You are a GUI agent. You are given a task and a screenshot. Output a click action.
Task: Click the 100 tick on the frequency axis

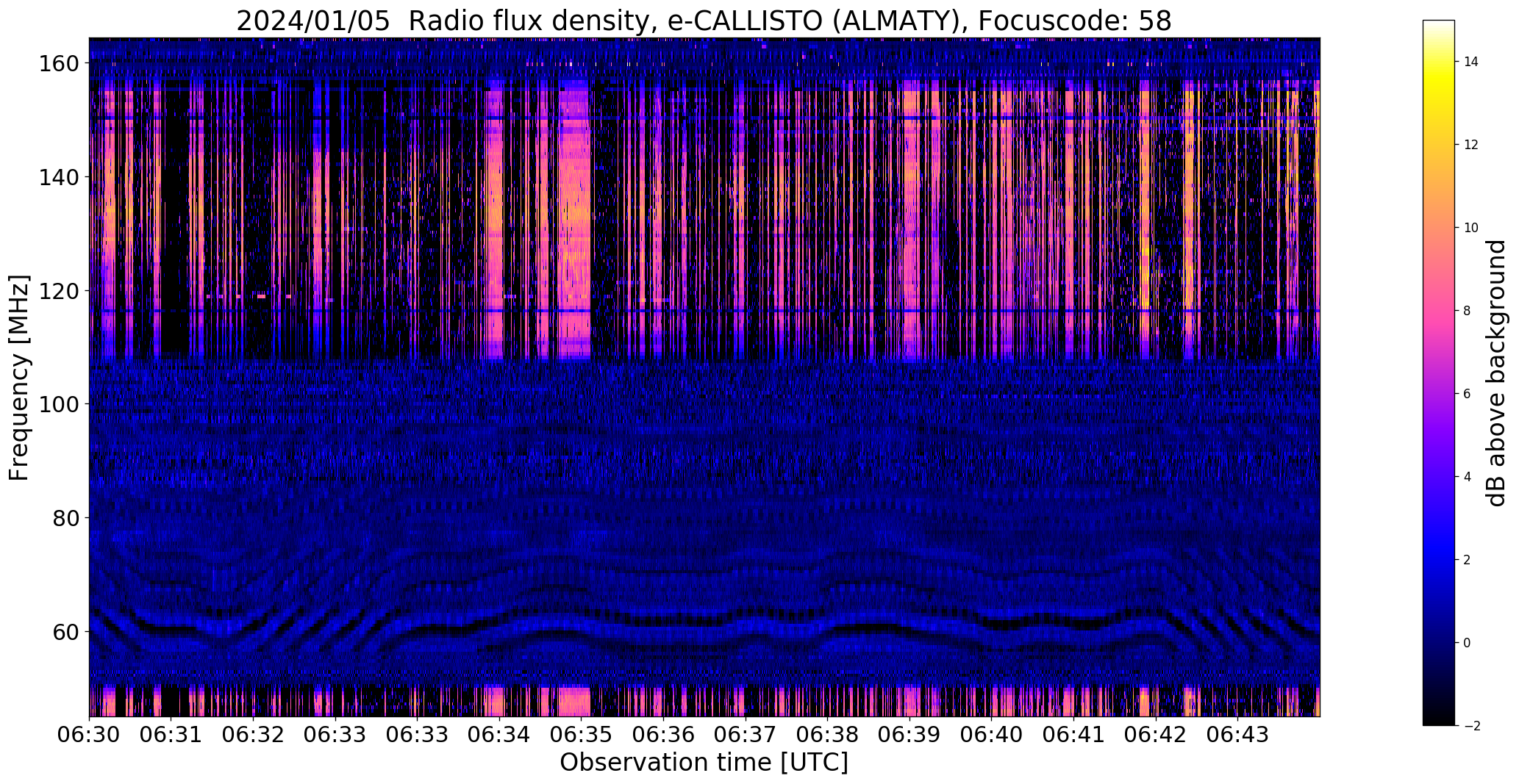58,404
